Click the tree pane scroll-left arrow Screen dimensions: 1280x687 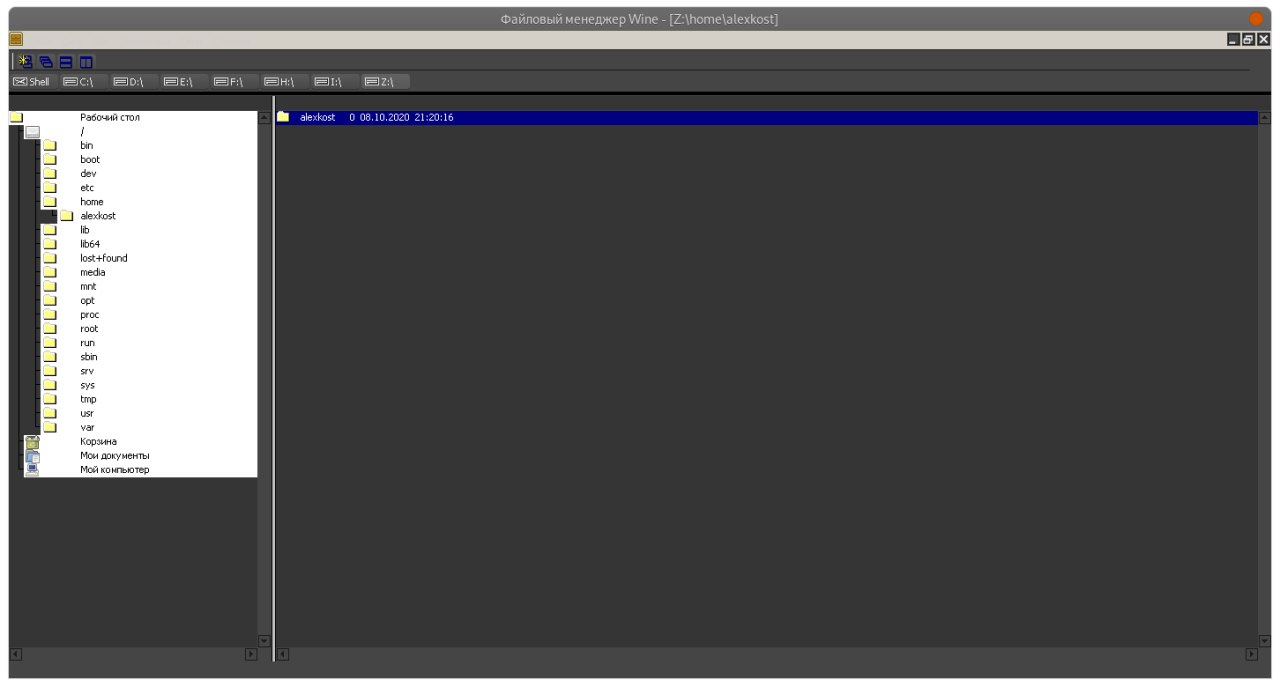click(x=15, y=654)
